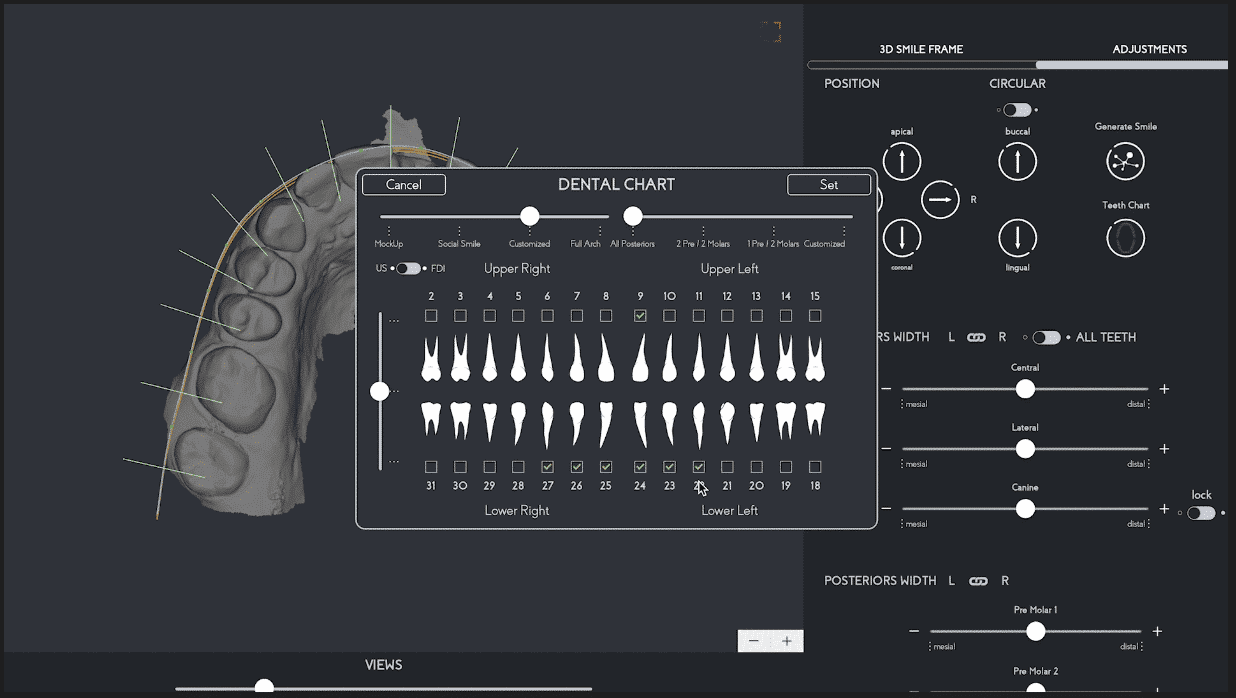Open the Teeth Chart icon
1236x698 pixels.
1125,239
